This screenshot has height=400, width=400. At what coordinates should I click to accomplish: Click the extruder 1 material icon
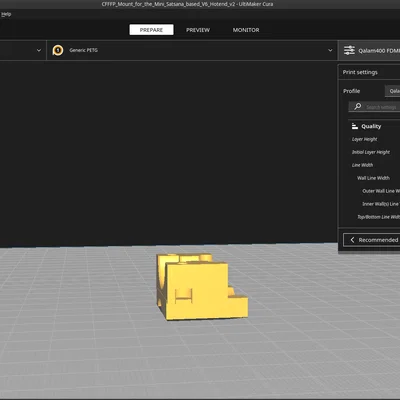point(58,50)
